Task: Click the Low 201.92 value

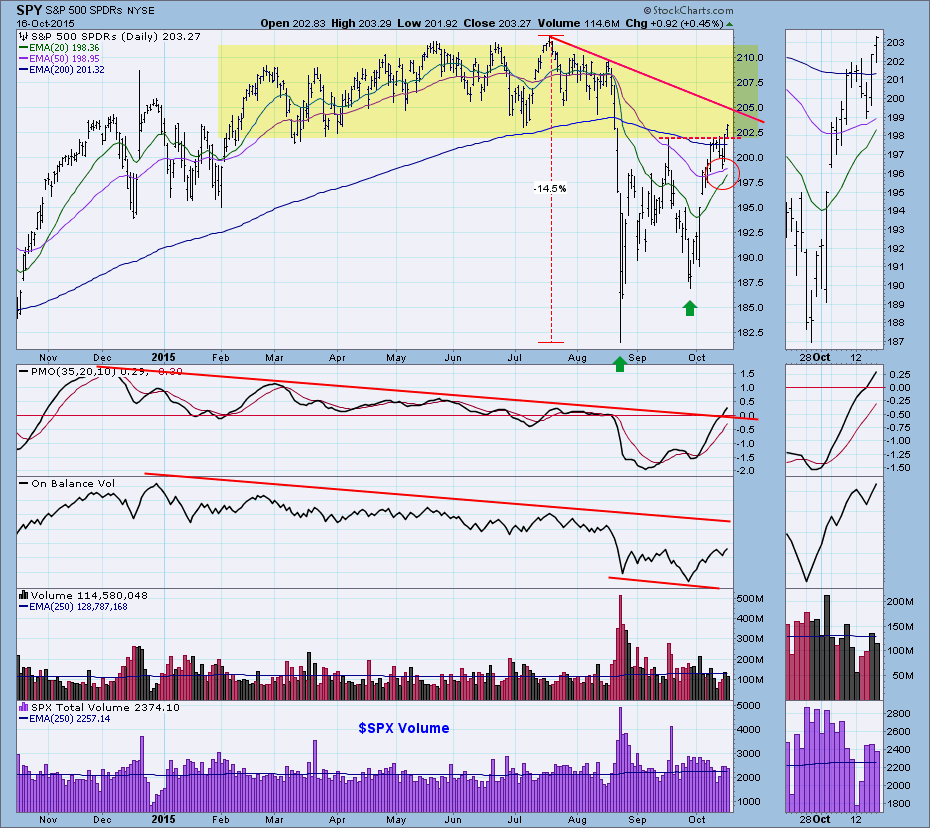Action: click(428, 24)
